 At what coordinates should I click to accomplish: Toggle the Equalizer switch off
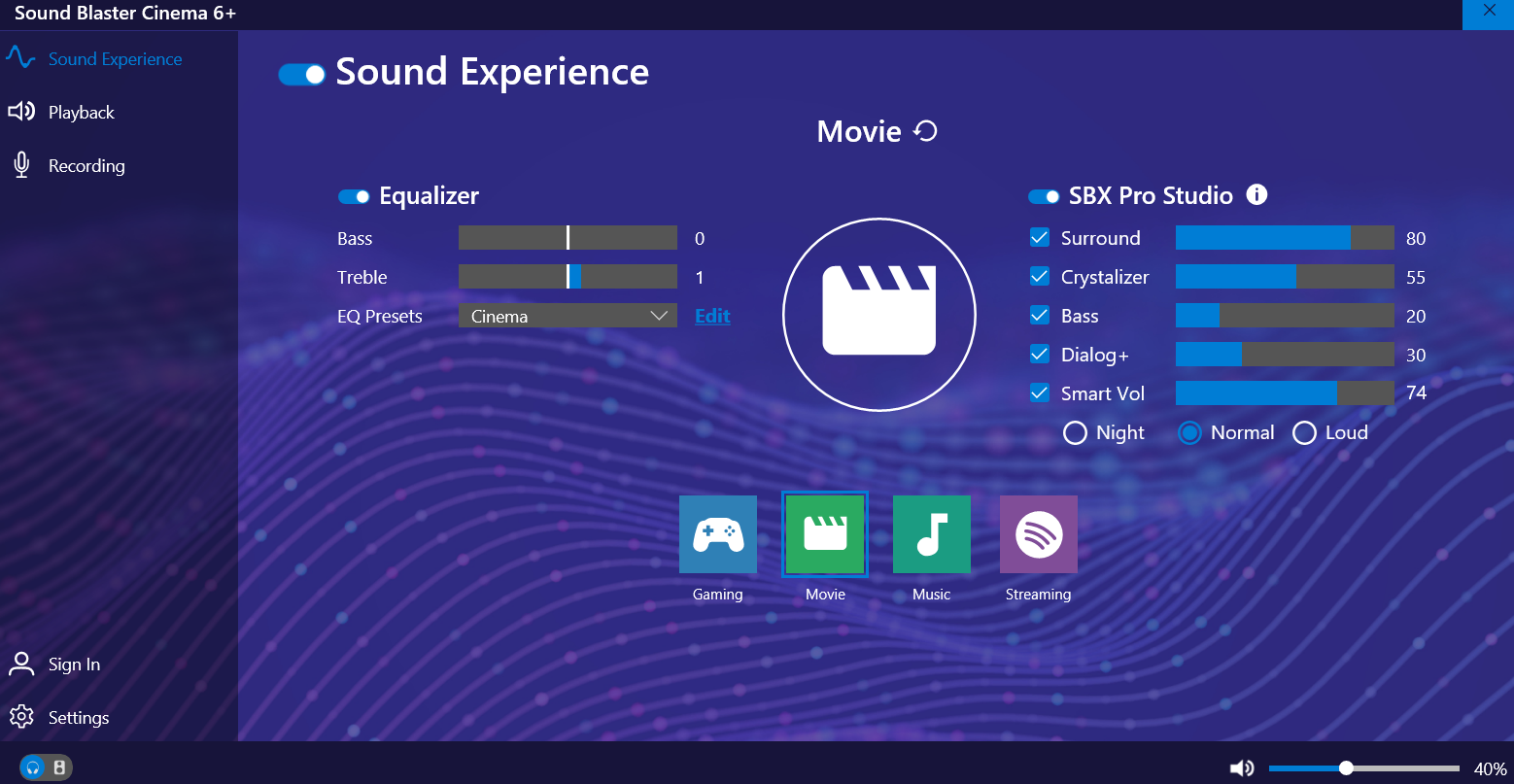(x=354, y=196)
